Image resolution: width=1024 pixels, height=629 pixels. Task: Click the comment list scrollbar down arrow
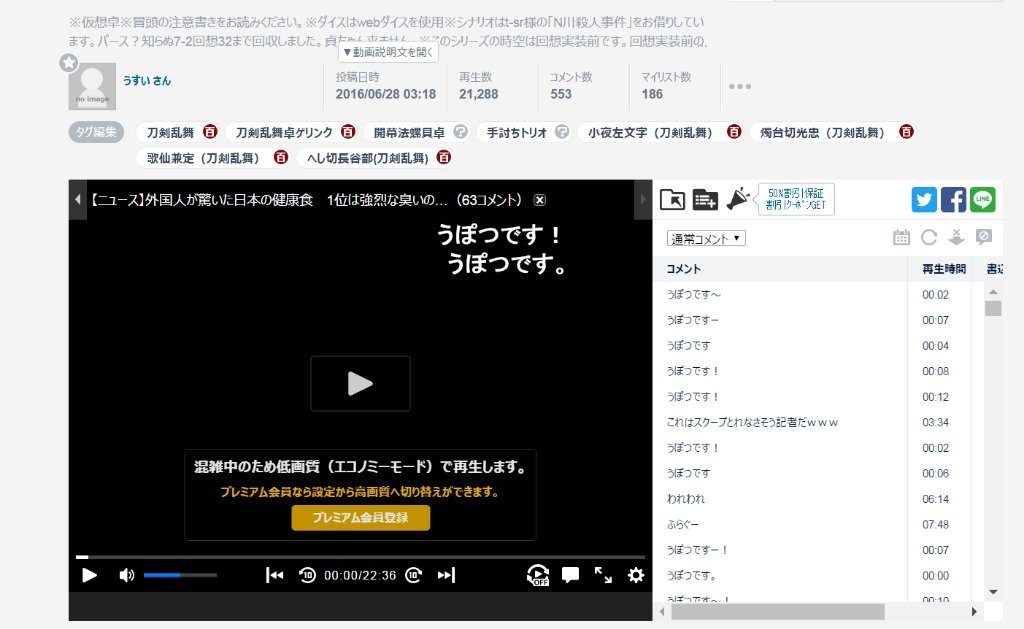[x=993, y=592]
